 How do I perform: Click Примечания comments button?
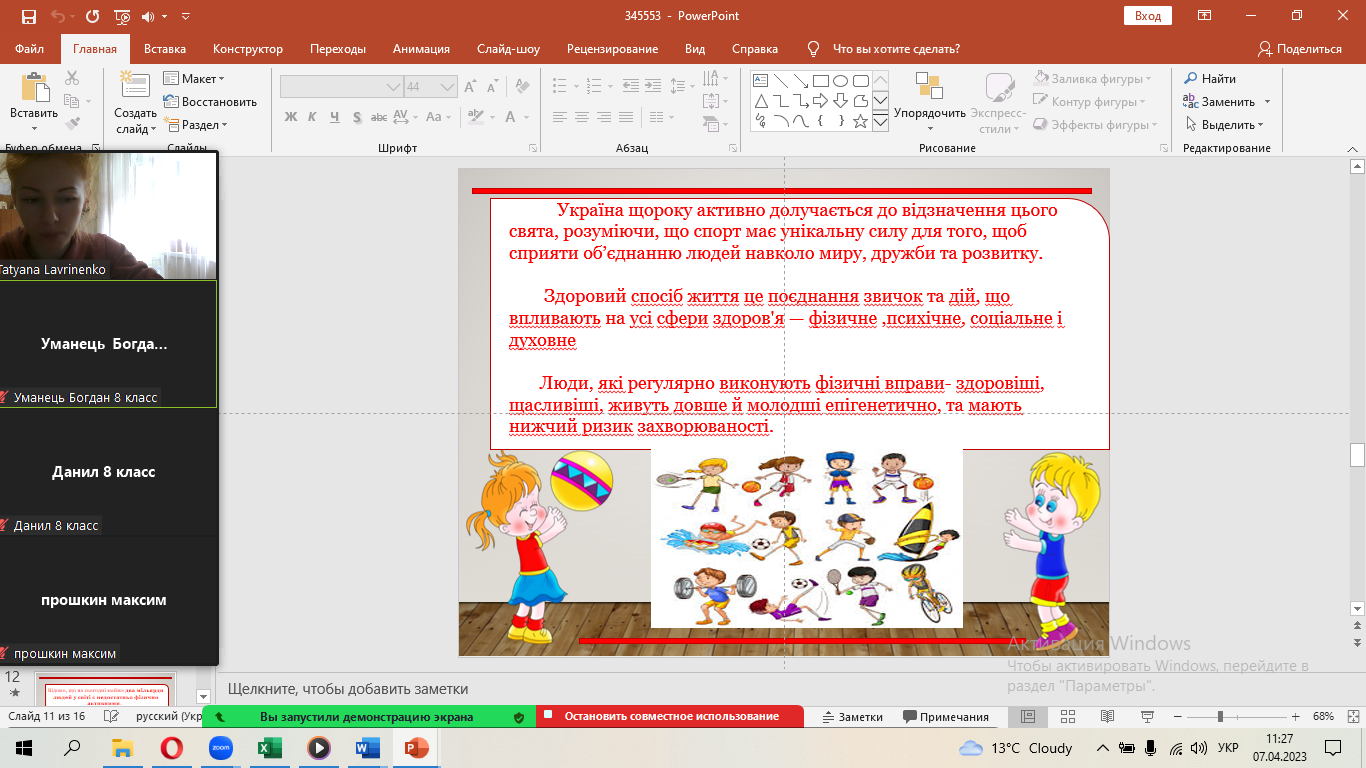(x=946, y=717)
